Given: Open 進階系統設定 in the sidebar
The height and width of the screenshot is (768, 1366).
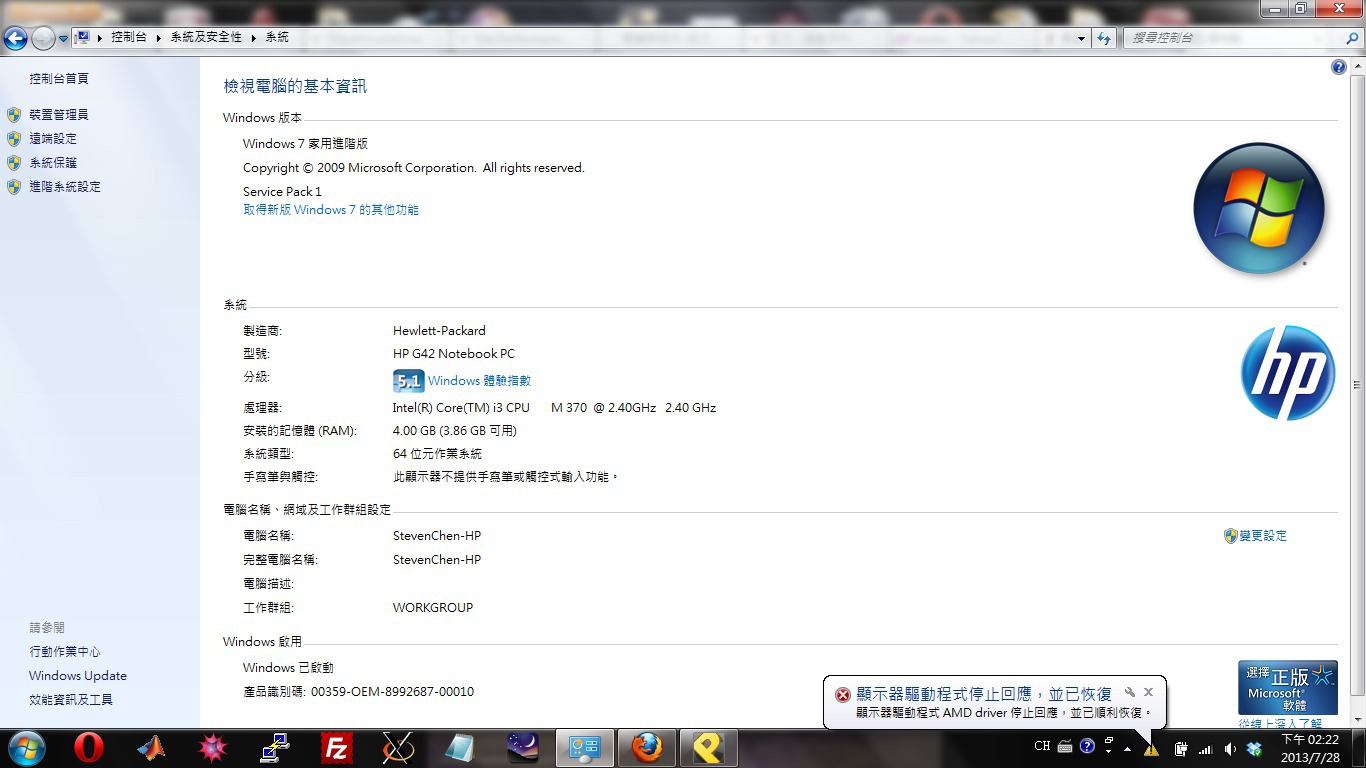Looking at the screenshot, I should pyautogui.click(x=65, y=187).
